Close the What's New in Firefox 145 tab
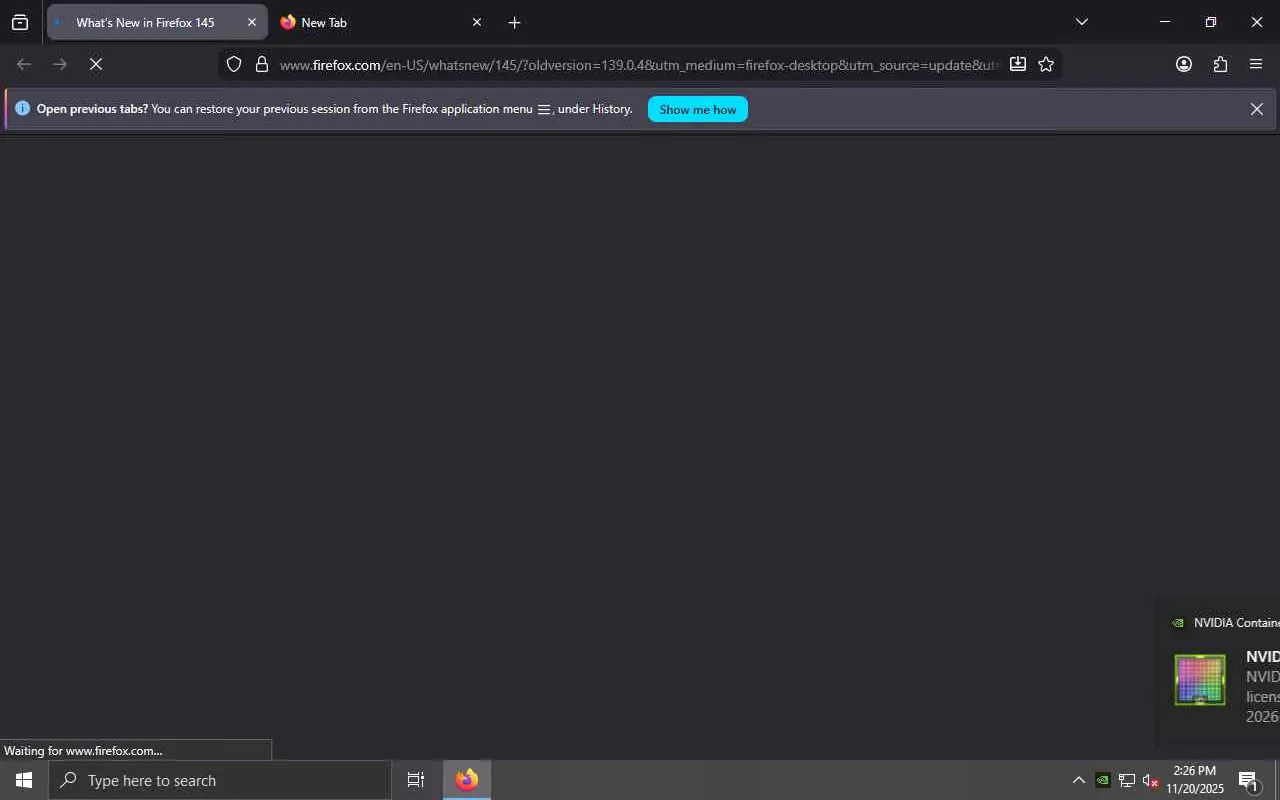 [252, 22]
